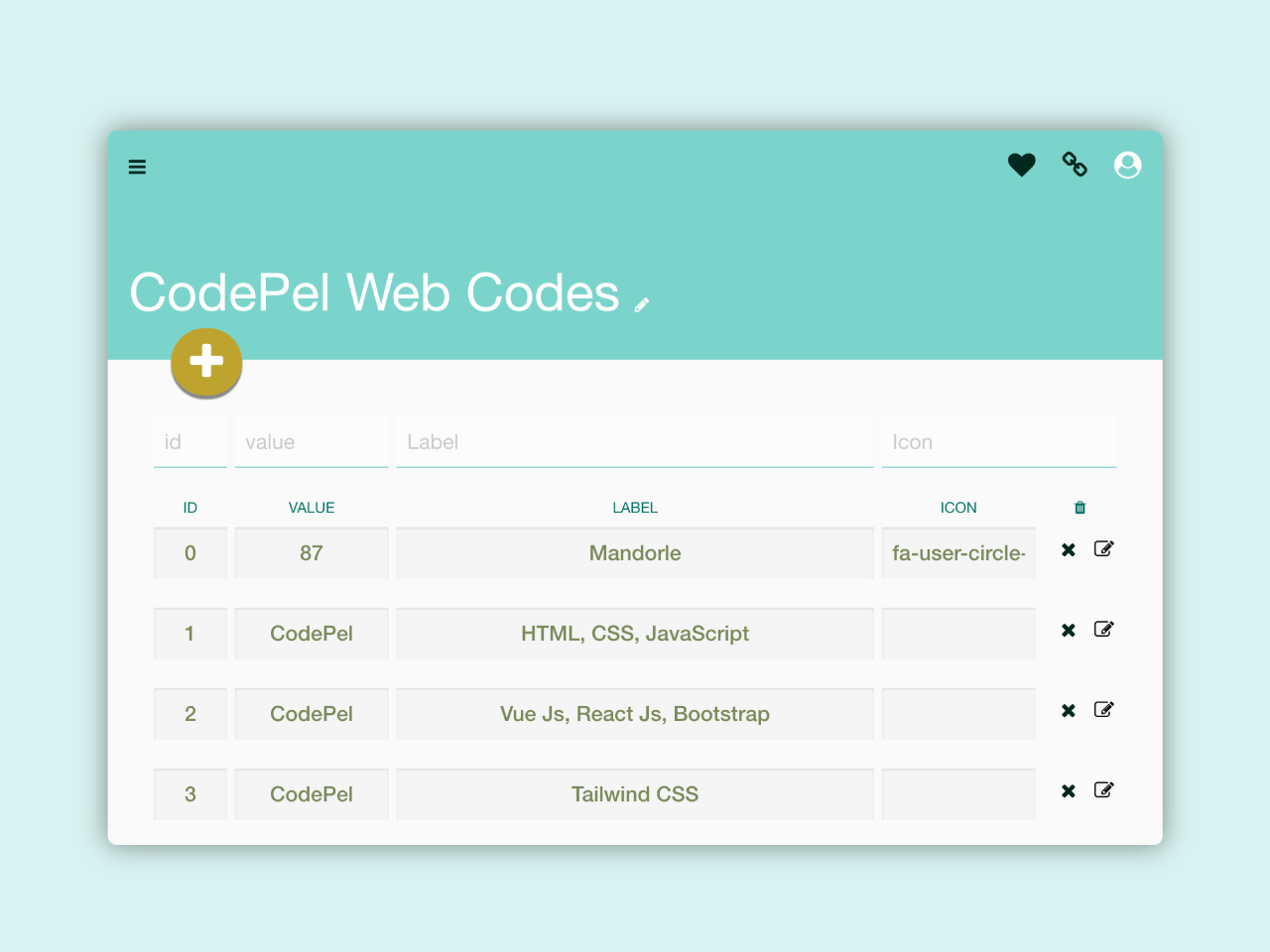Delete the Tailwind CSS row
This screenshot has width=1270, height=952.
click(1068, 791)
